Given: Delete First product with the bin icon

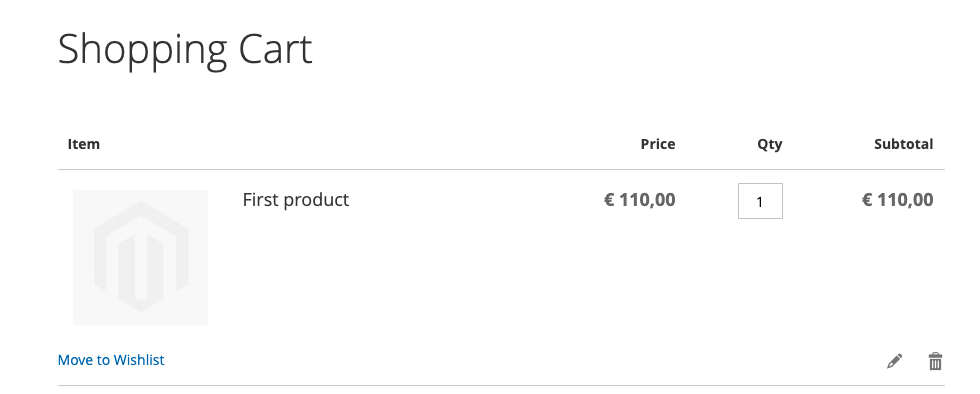Looking at the screenshot, I should click(935, 361).
